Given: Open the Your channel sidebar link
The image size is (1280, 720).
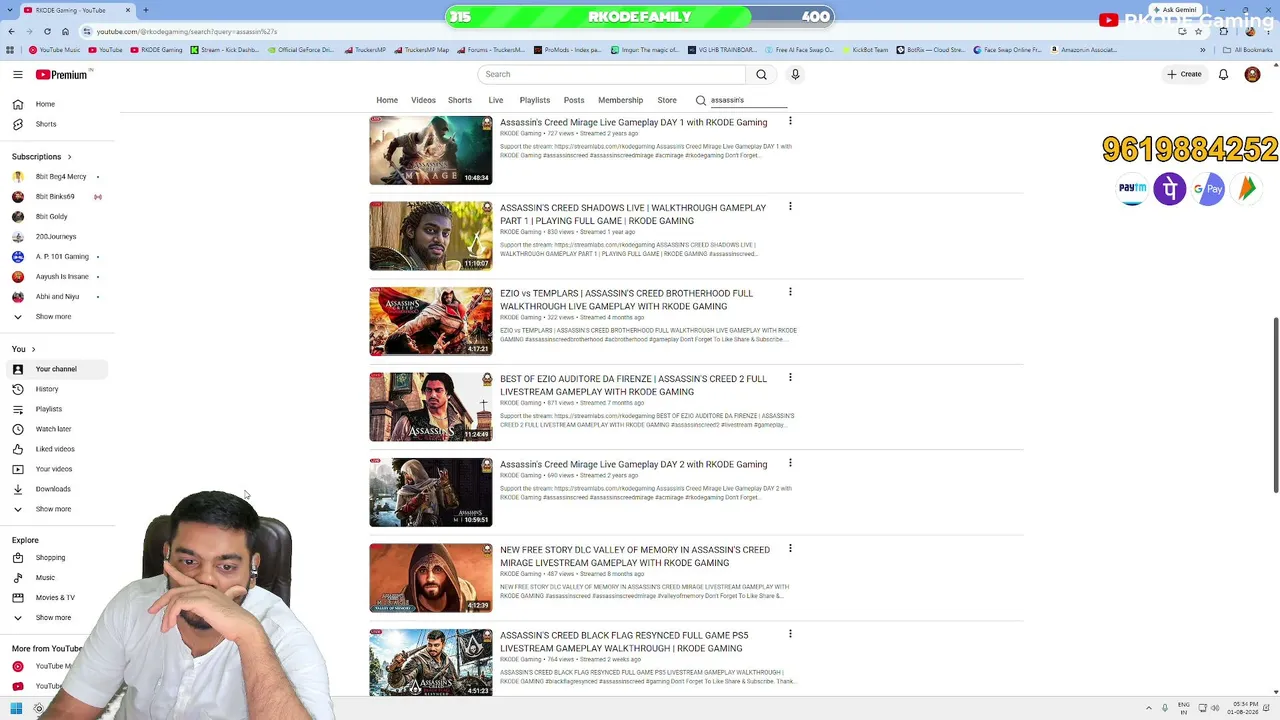Looking at the screenshot, I should 56,369.
